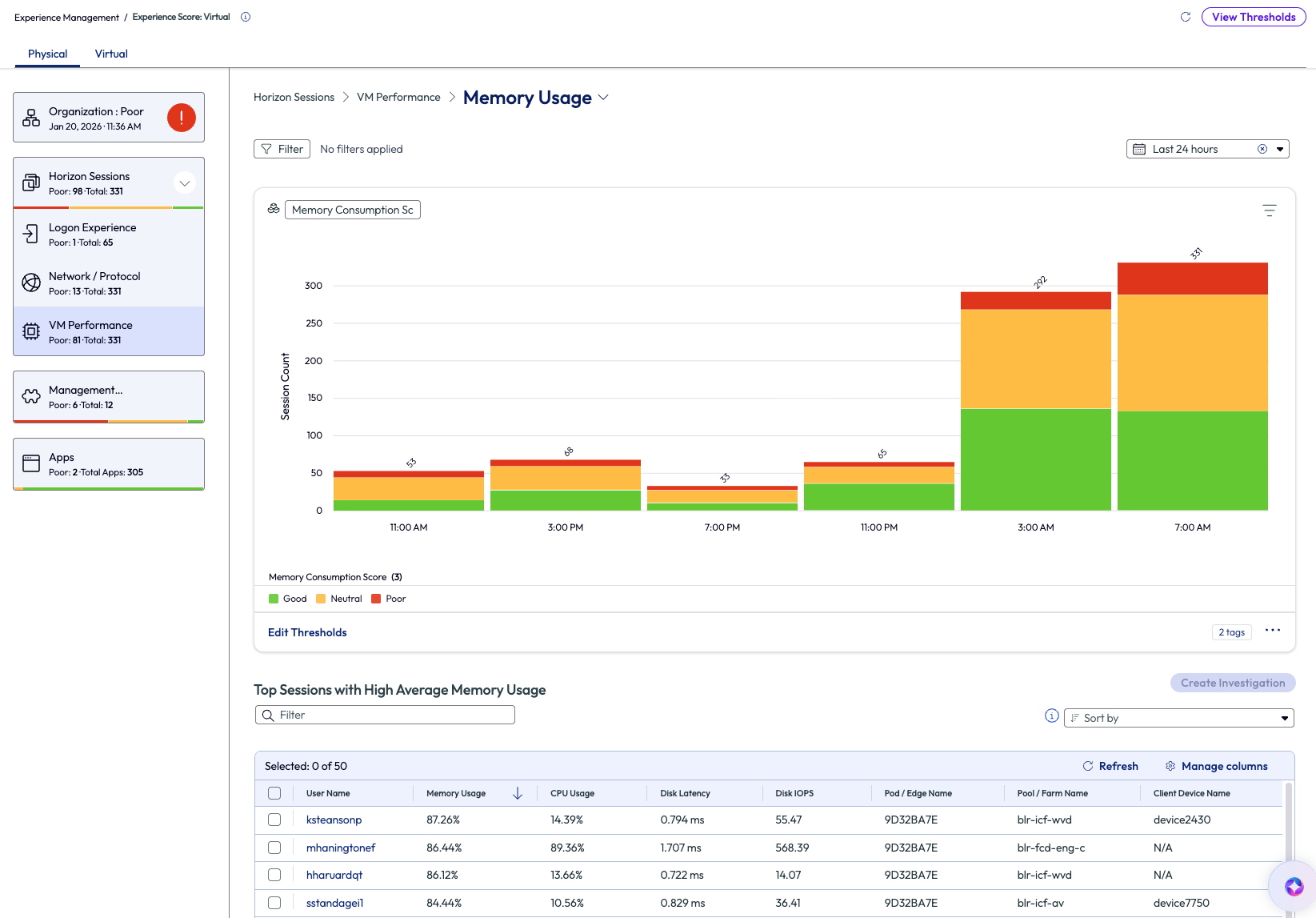The image size is (1316, 918).
Task: Open the hharuardqt user link
Action: pyautogui.click(x=334, y=875)
